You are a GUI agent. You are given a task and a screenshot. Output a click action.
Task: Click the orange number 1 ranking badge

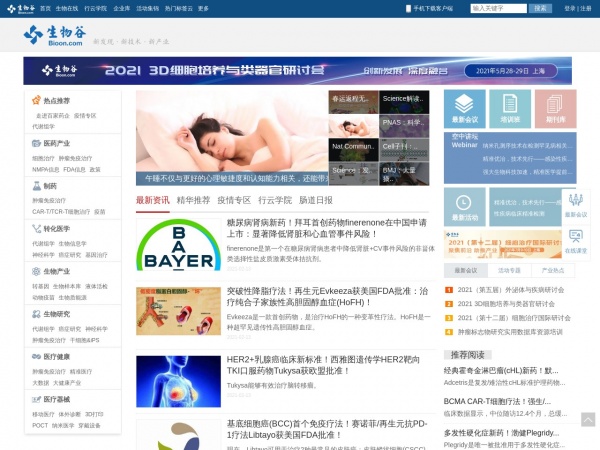(x=449, y=290)
